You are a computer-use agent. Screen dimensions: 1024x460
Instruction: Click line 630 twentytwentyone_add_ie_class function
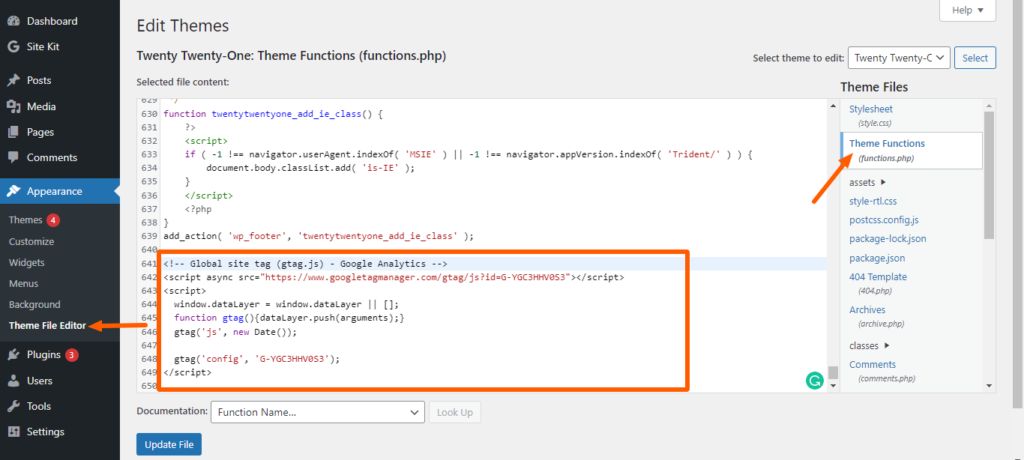pos(273,114)
